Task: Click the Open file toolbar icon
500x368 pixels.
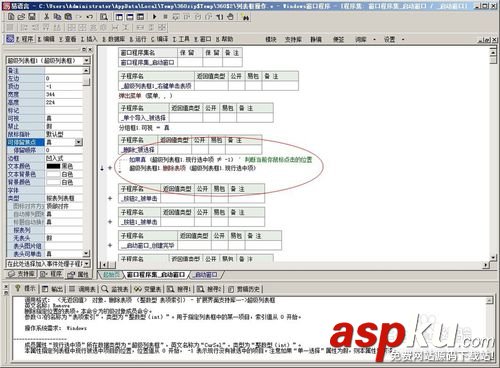Action: pos(21,16)
